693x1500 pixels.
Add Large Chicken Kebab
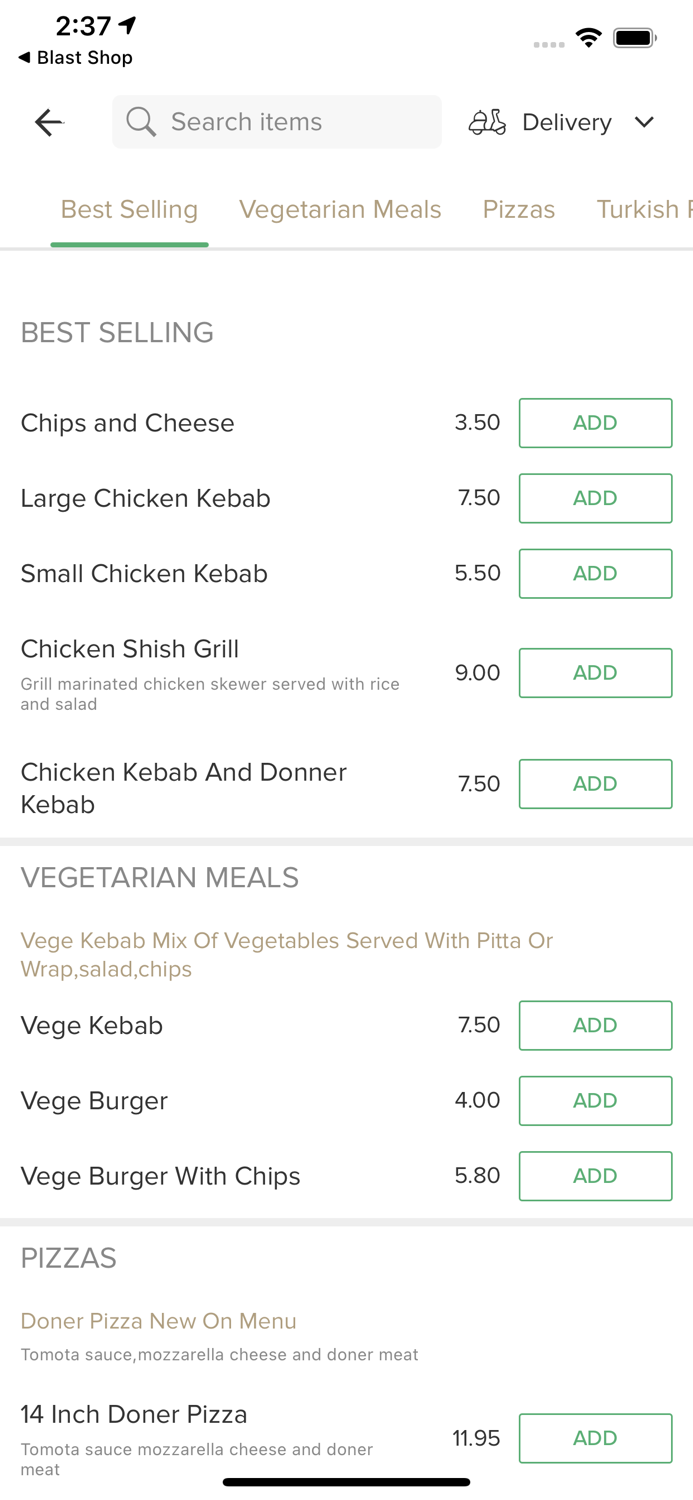(595, 498)
